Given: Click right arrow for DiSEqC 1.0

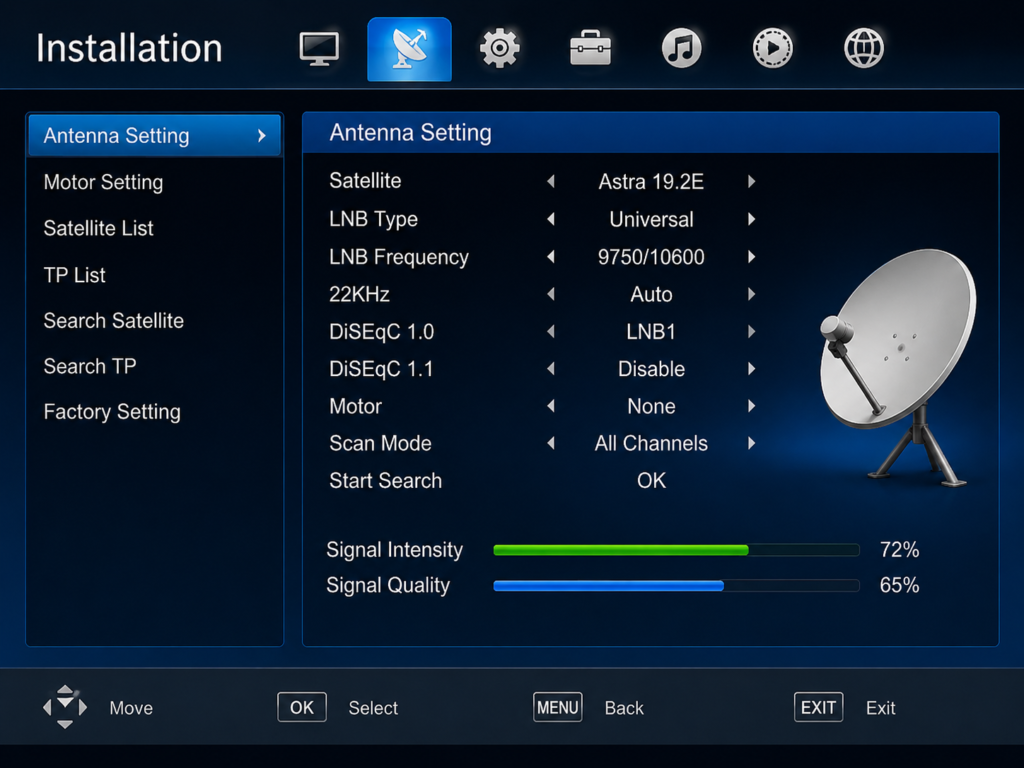Looking at the screenshot, I should point(752,332).
